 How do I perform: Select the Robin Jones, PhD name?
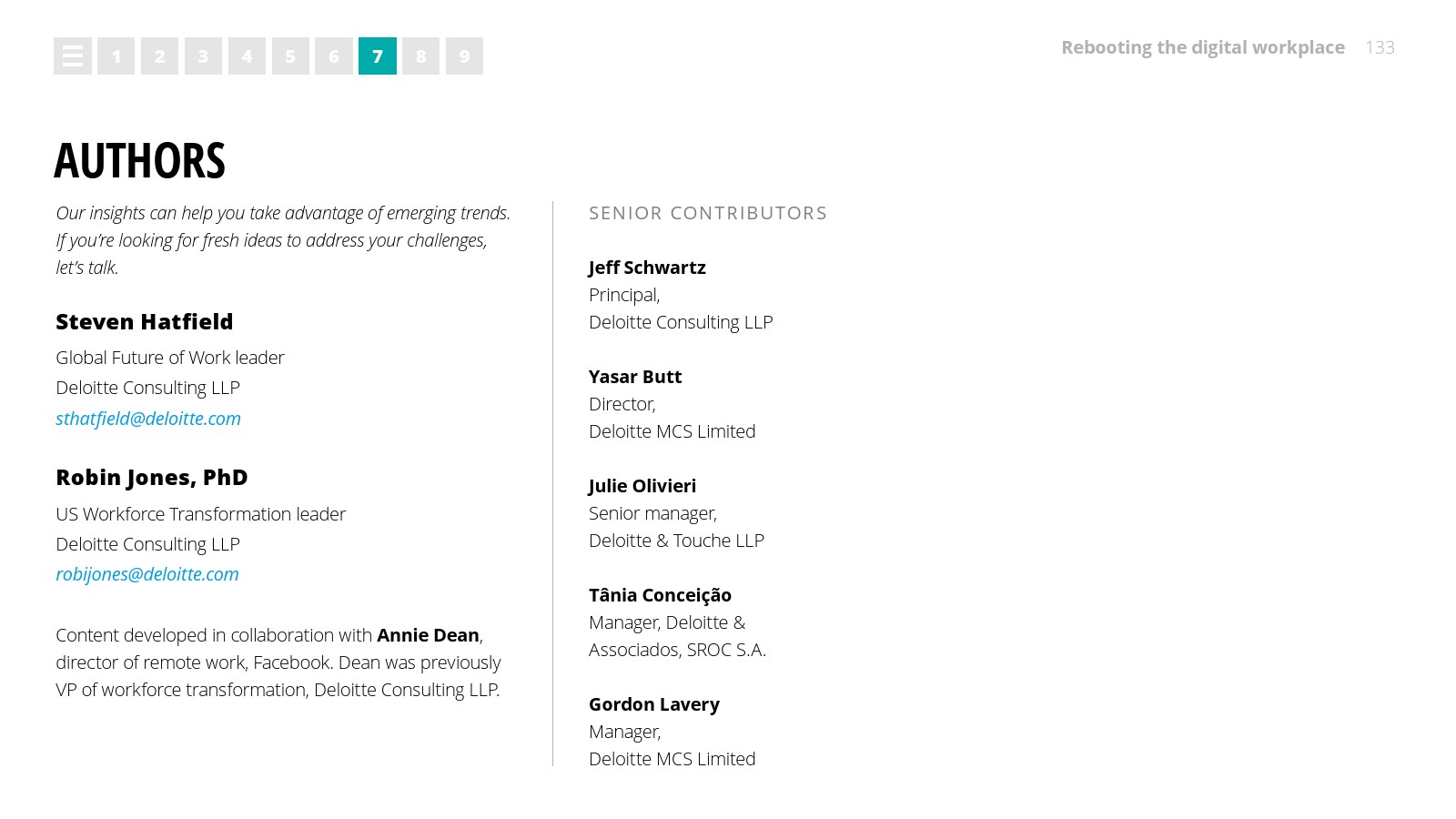pyautogui.click(x=152, y=478)
